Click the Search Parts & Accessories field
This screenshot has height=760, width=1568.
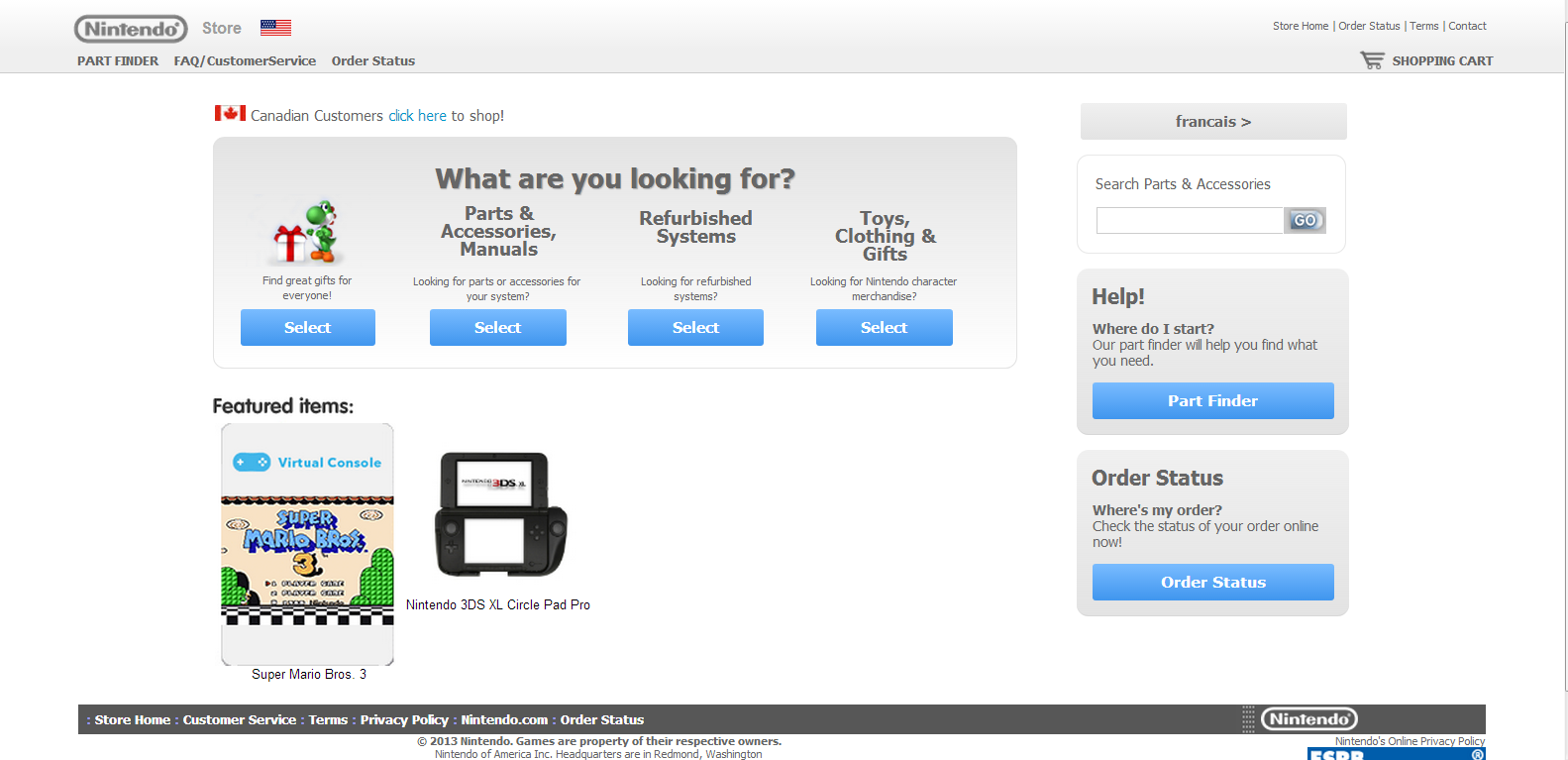tap(1190, 221)
